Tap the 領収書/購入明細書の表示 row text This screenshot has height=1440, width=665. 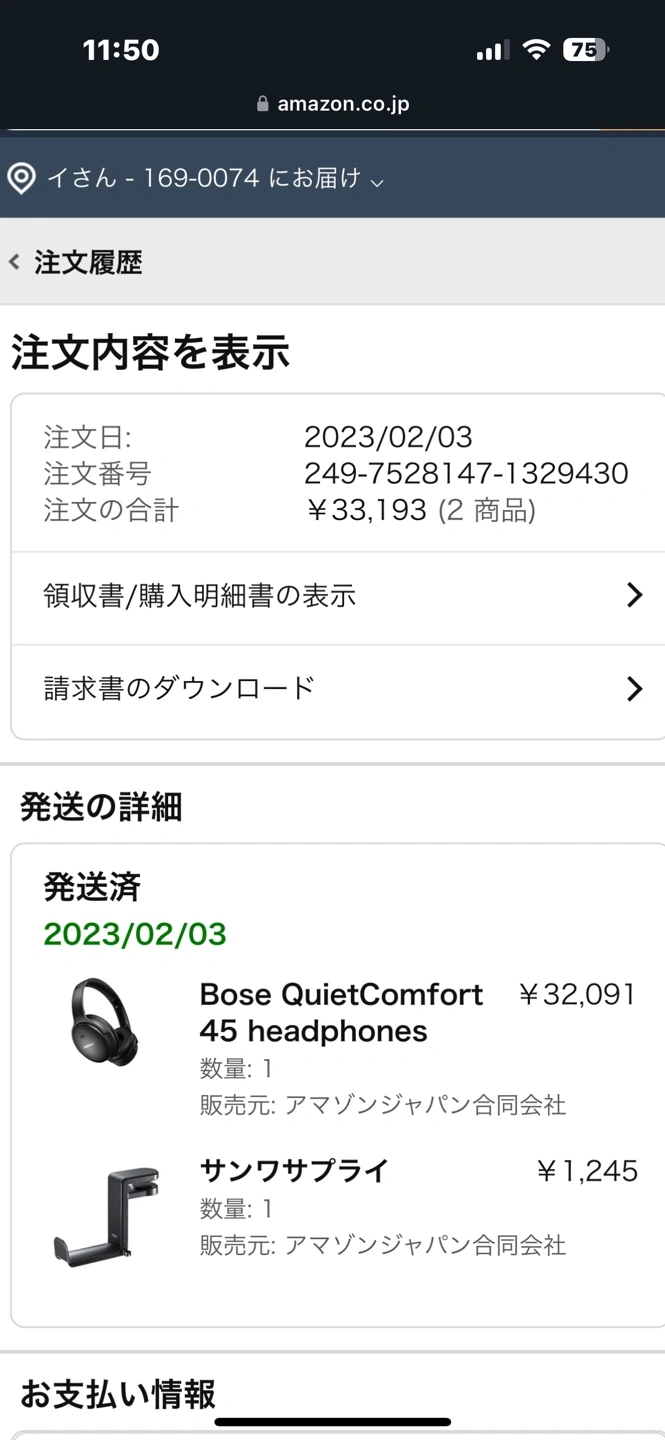point(200,596)
